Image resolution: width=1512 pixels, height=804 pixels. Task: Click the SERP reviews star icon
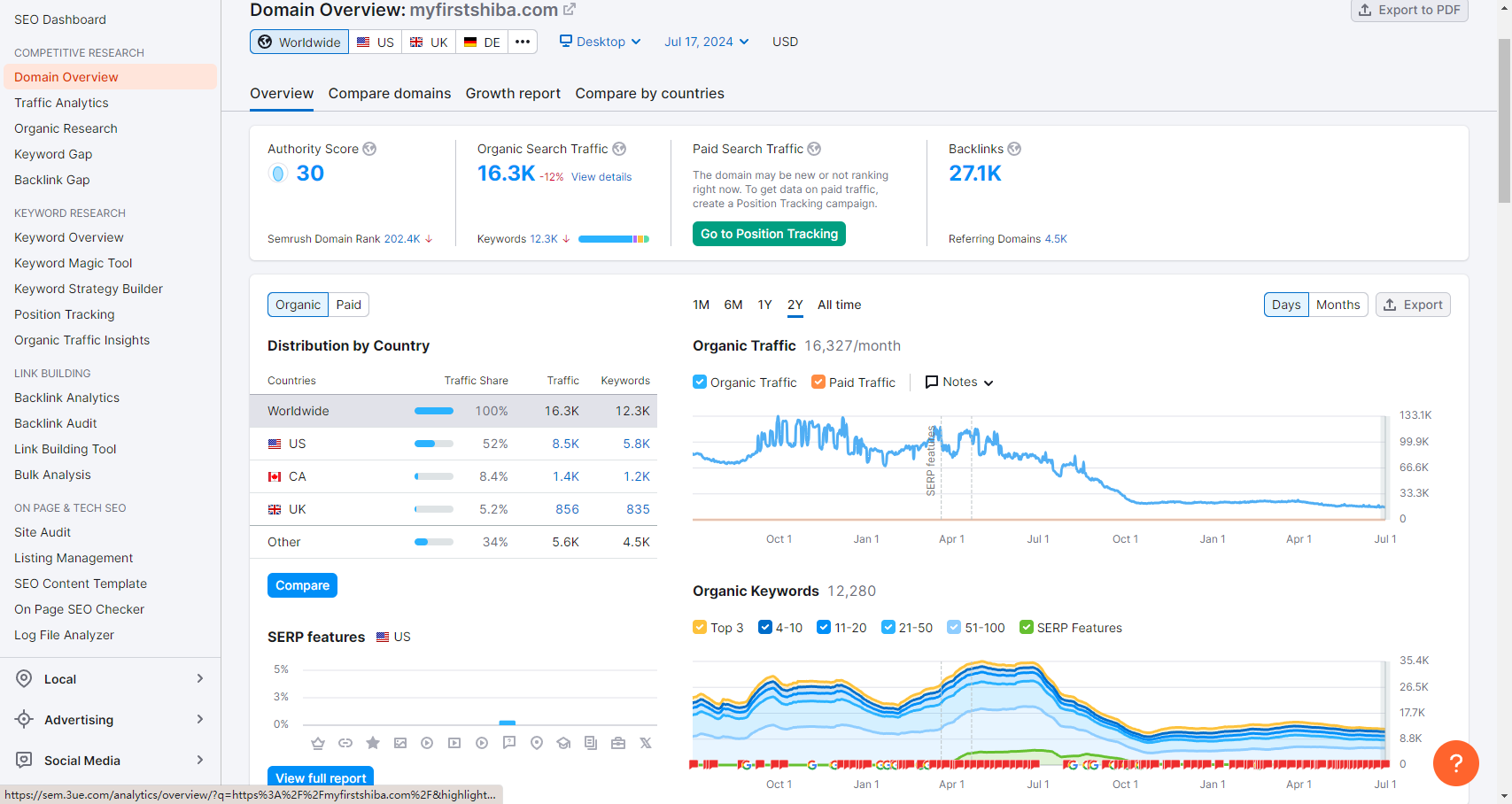373,743
